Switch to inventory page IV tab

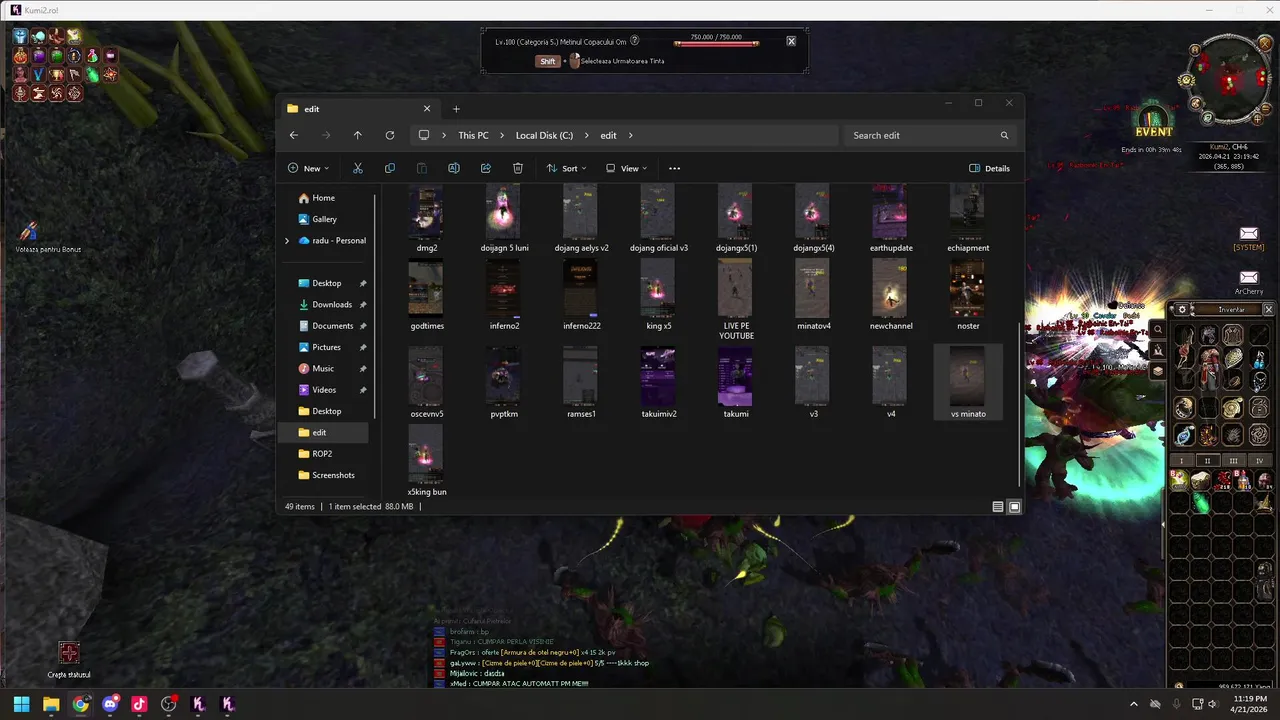click(1259, 461)
